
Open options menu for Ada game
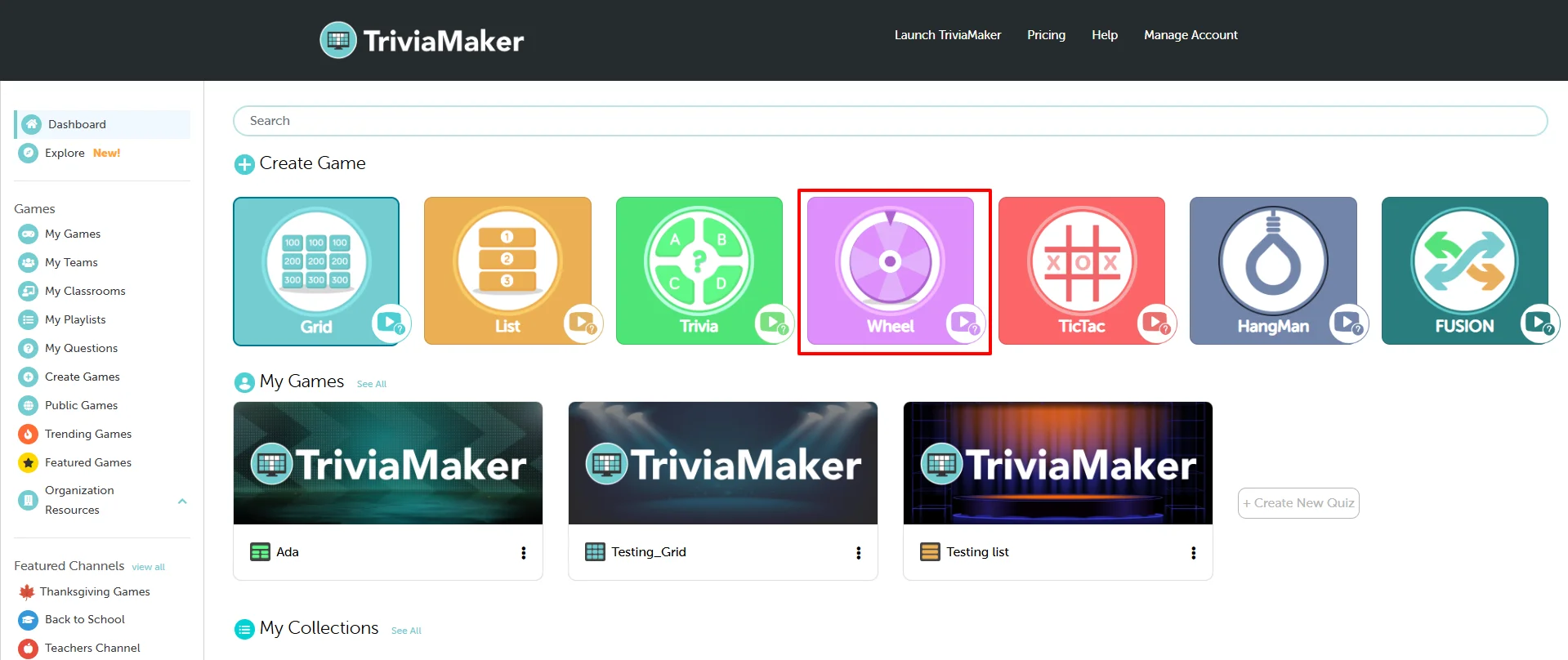[x=524, y=553]
